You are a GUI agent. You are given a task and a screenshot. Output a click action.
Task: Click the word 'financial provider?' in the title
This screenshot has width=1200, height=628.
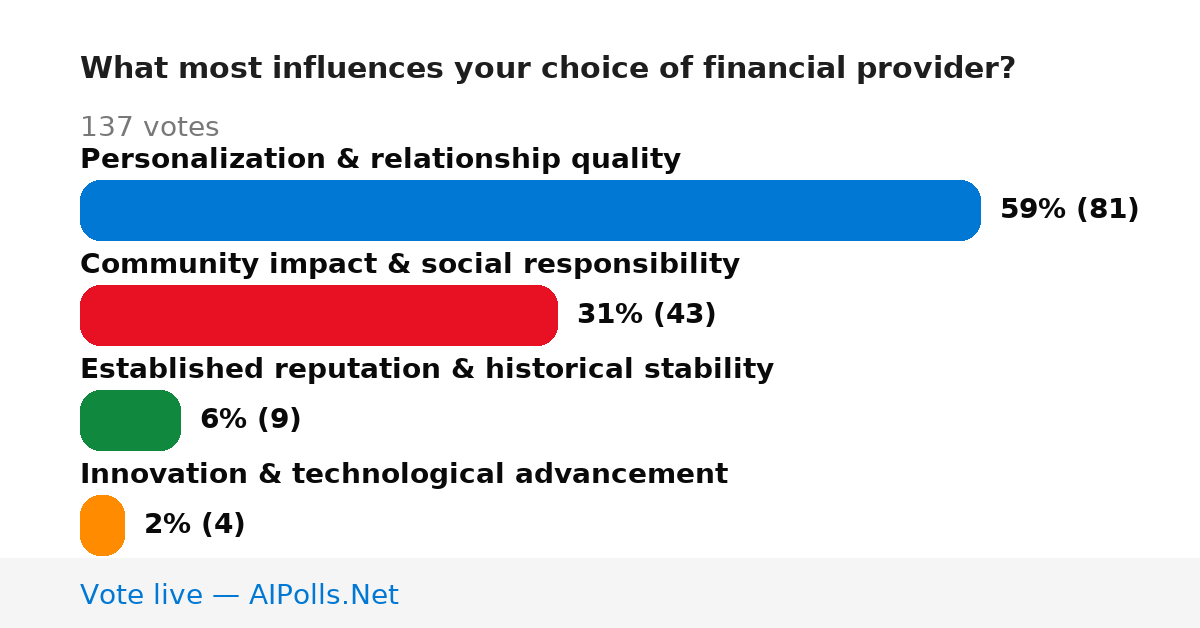pyautogui.click(x=861, y=68)
